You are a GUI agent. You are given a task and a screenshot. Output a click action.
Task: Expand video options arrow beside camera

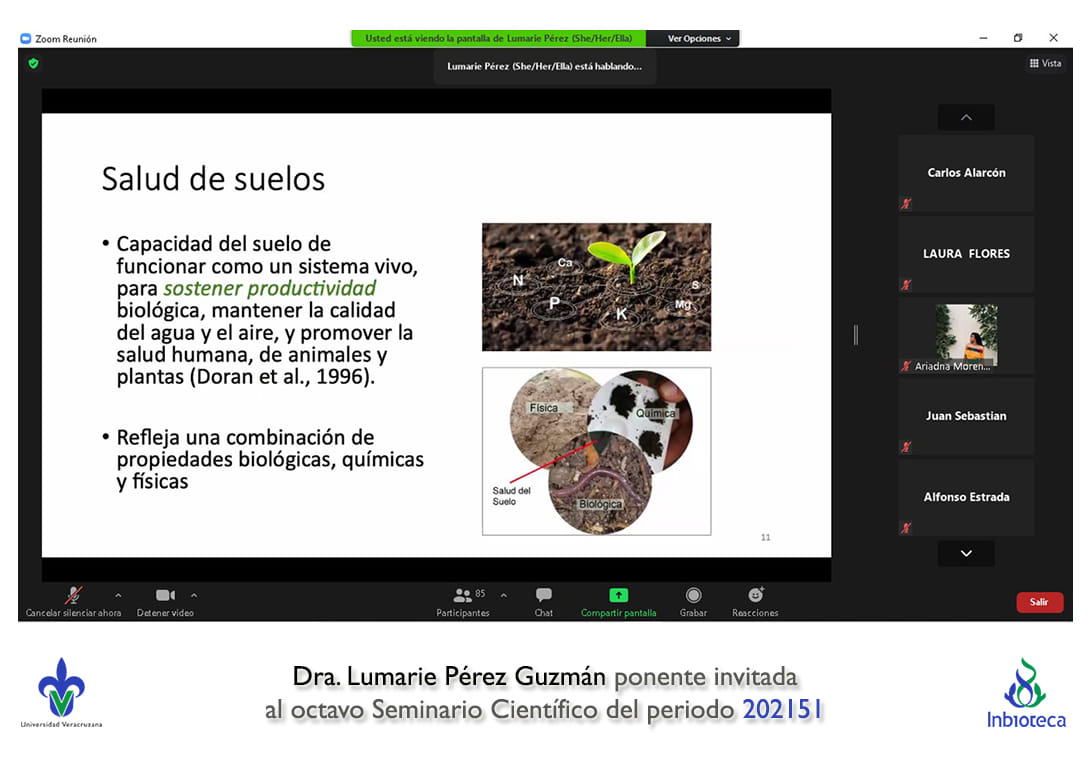click(x=194, y=595)
